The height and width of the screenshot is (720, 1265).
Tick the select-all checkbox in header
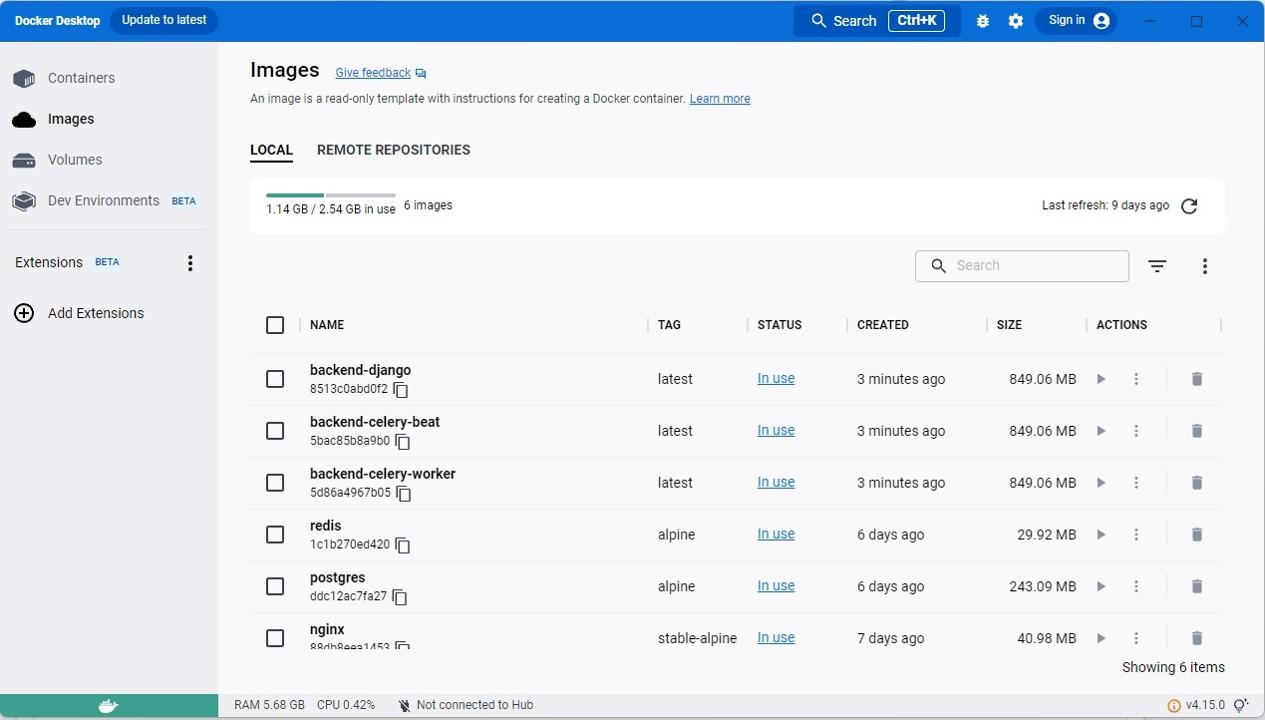coord(275,325)
